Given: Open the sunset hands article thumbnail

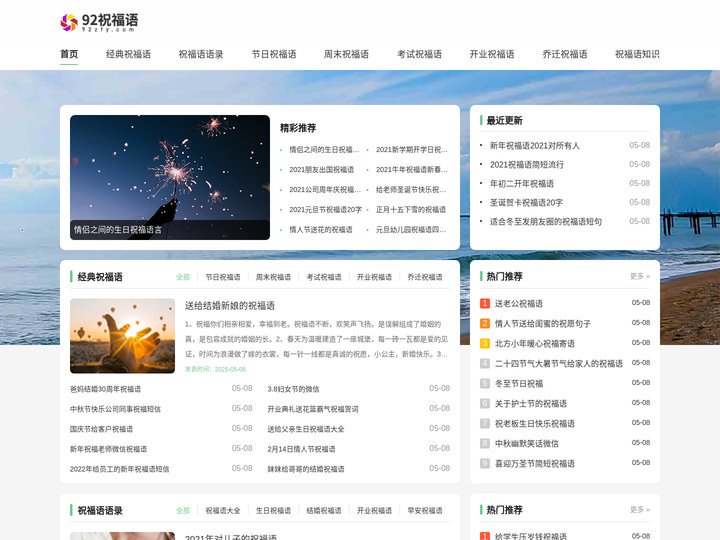Looking at the screenshot, I should (x=123, y=336).
